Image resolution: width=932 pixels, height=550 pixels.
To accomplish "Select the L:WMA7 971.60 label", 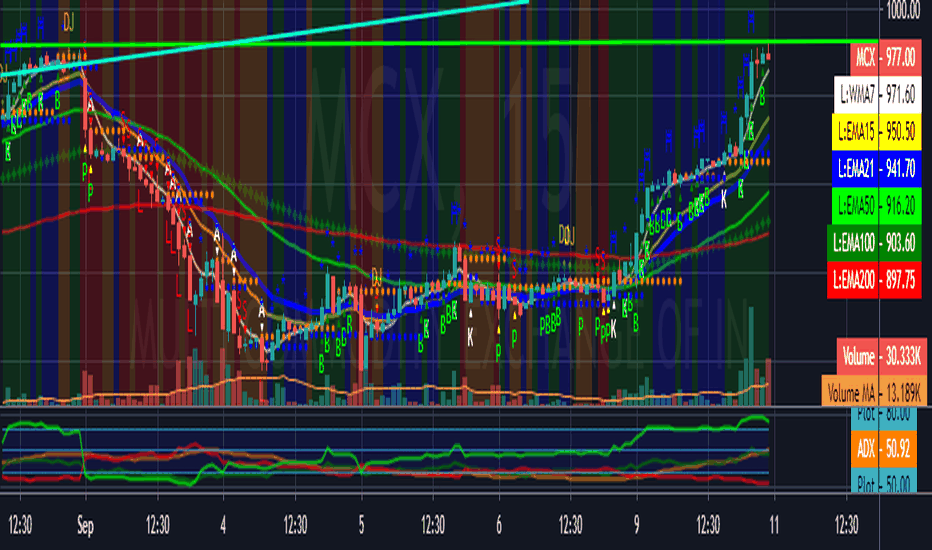I will tap(877, 93).
